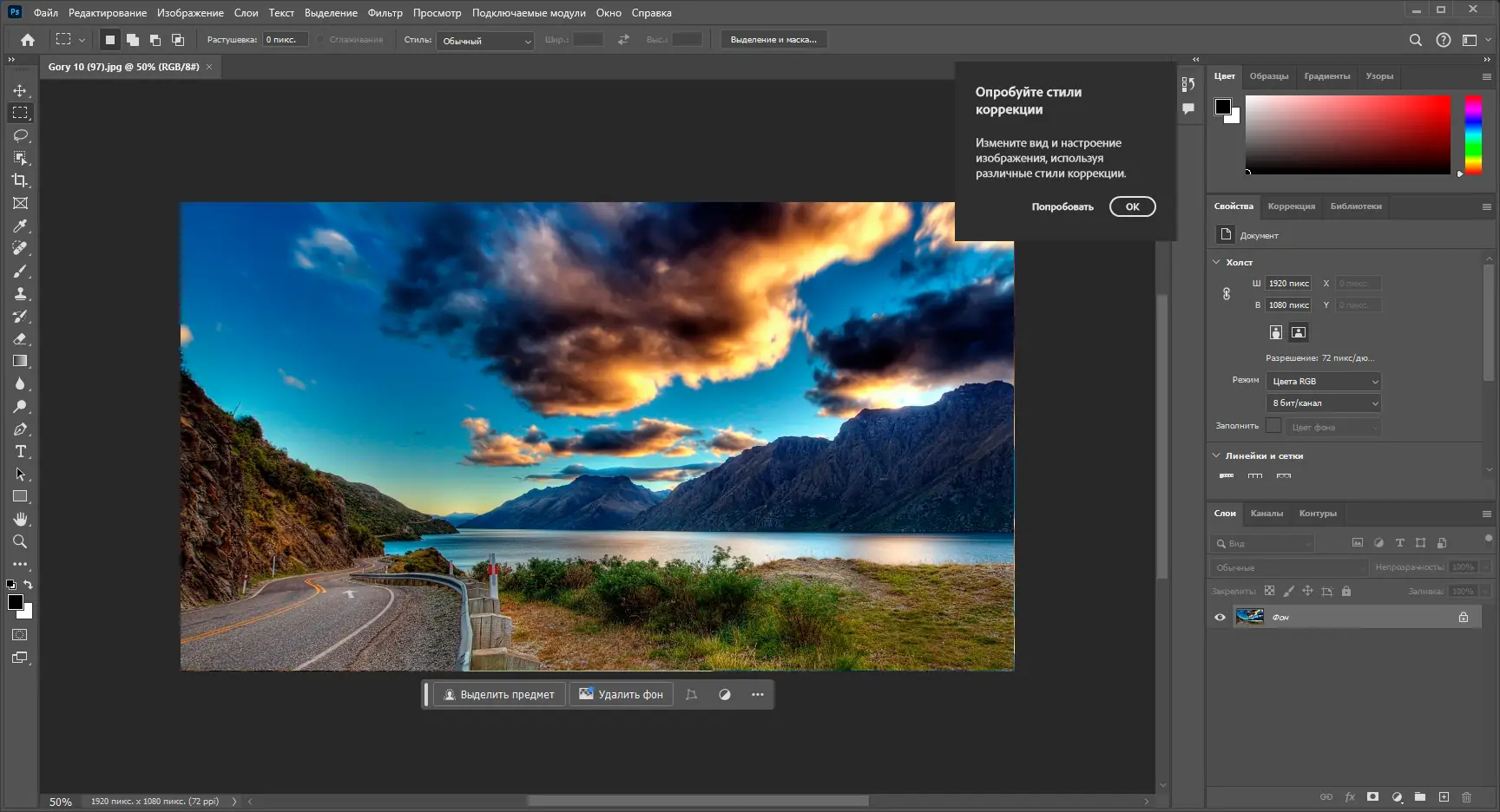The height and width of the screenshot is (812, 1500).
Task: Toggle landscape canvas orientation button
Action: coord(1298,332)
